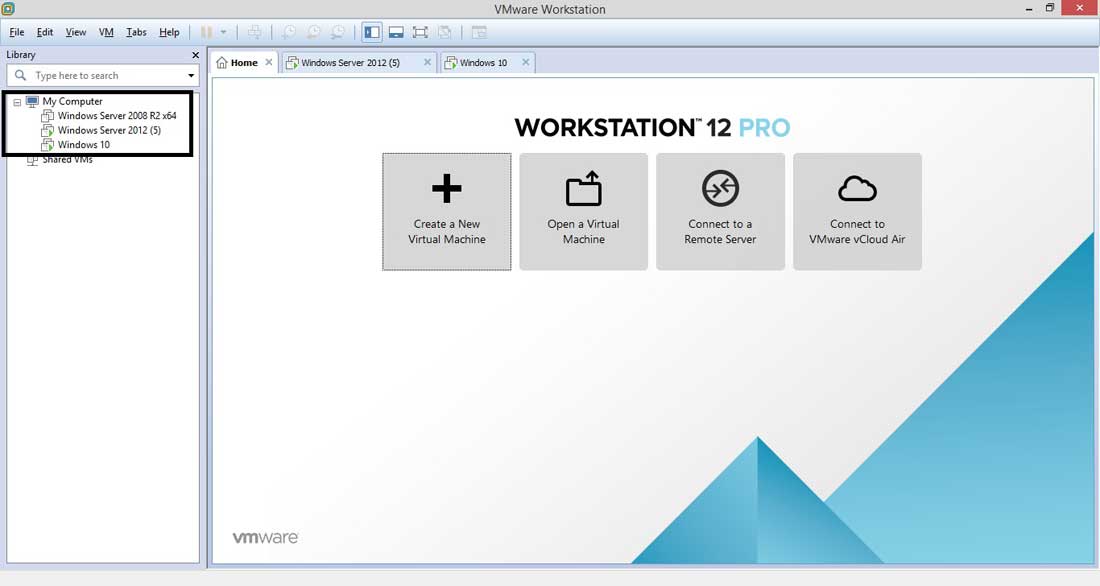This screenshot has height=586, width=1100.
Task: Close the Library panel
Action: [195, 55]
